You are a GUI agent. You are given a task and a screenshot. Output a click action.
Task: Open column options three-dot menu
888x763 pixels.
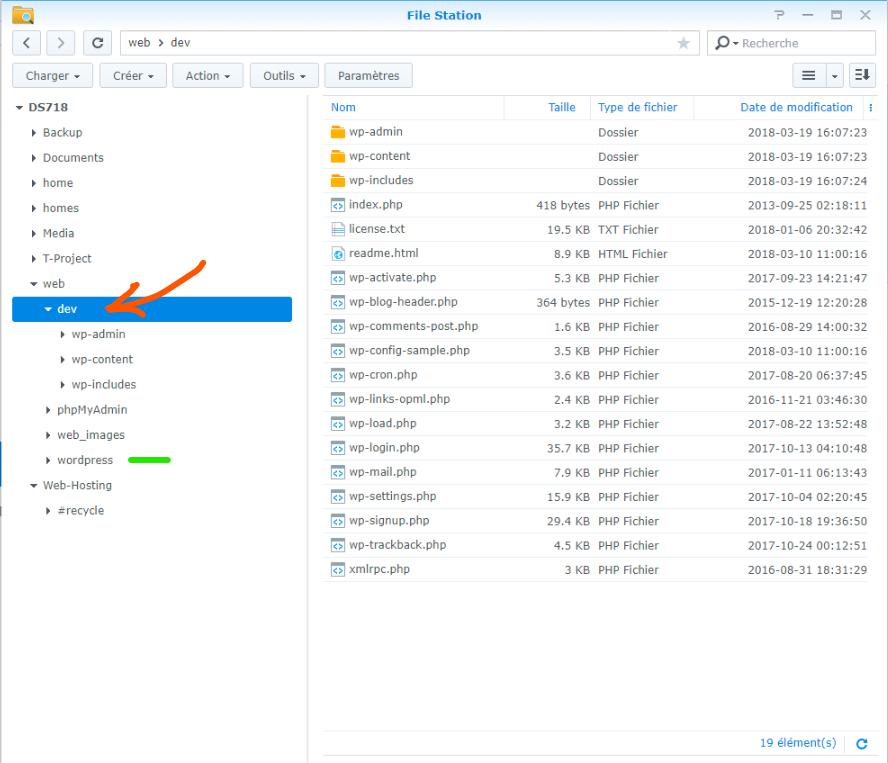pos(870,108)
